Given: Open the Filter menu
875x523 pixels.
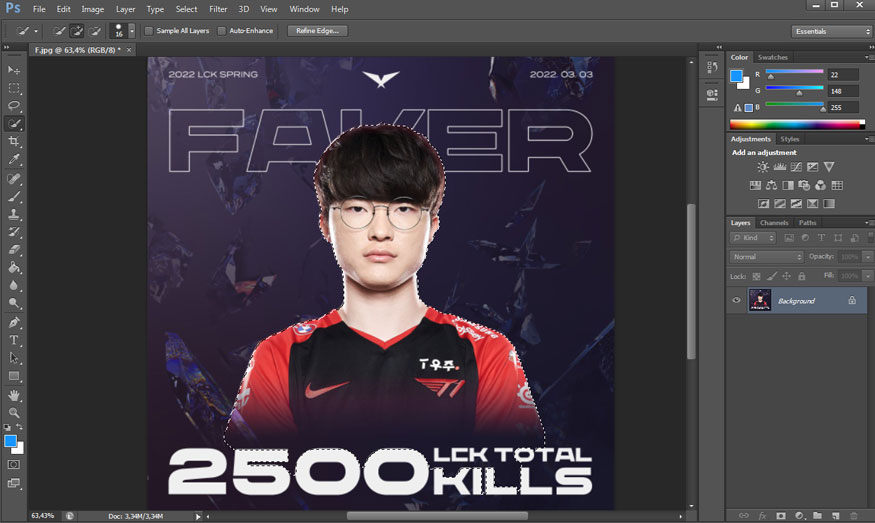Looking at the screenshot, I should pyautogui.click(x=218, y=9).
